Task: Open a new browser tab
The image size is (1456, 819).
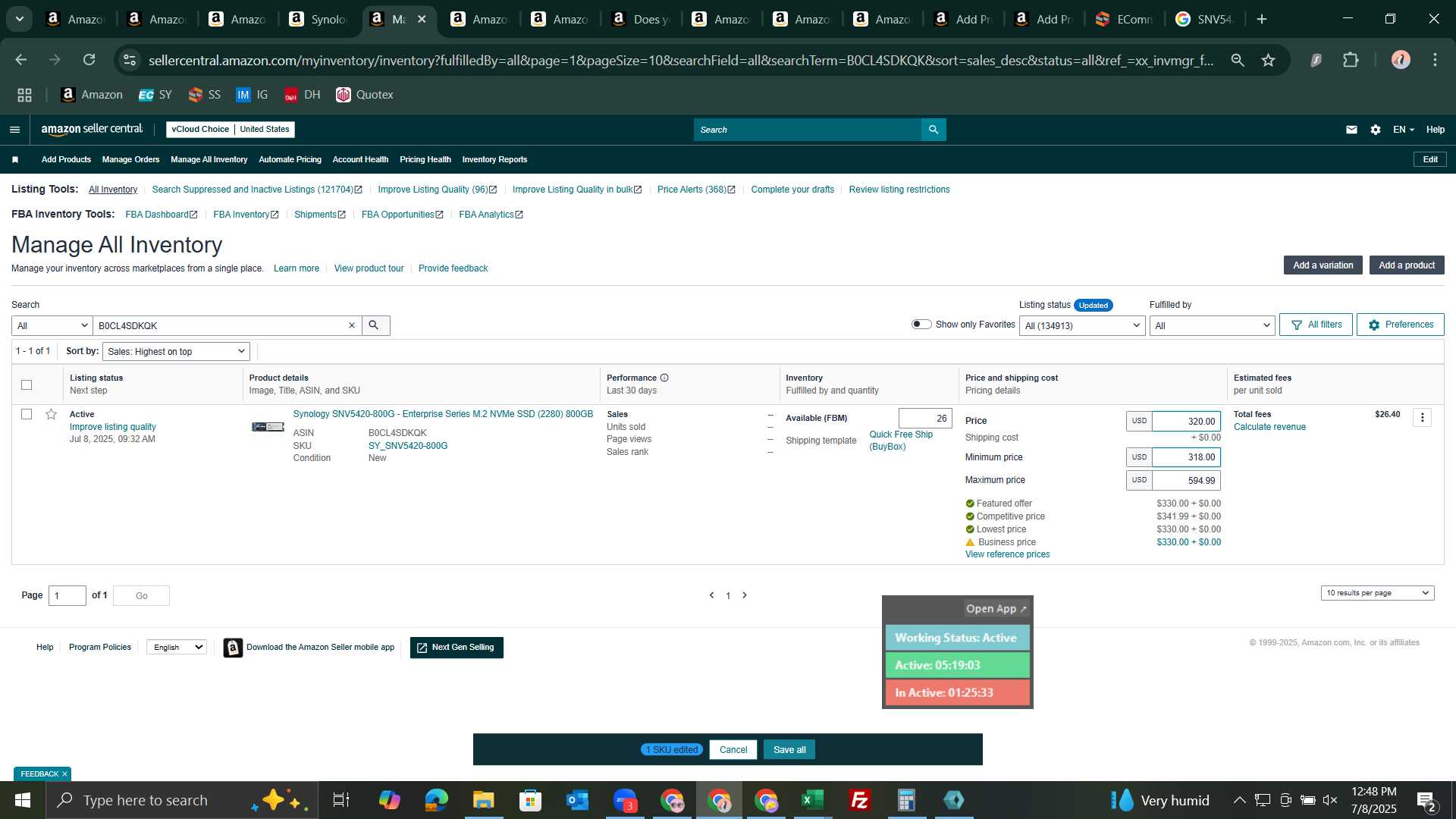Action: (1262, 19)
